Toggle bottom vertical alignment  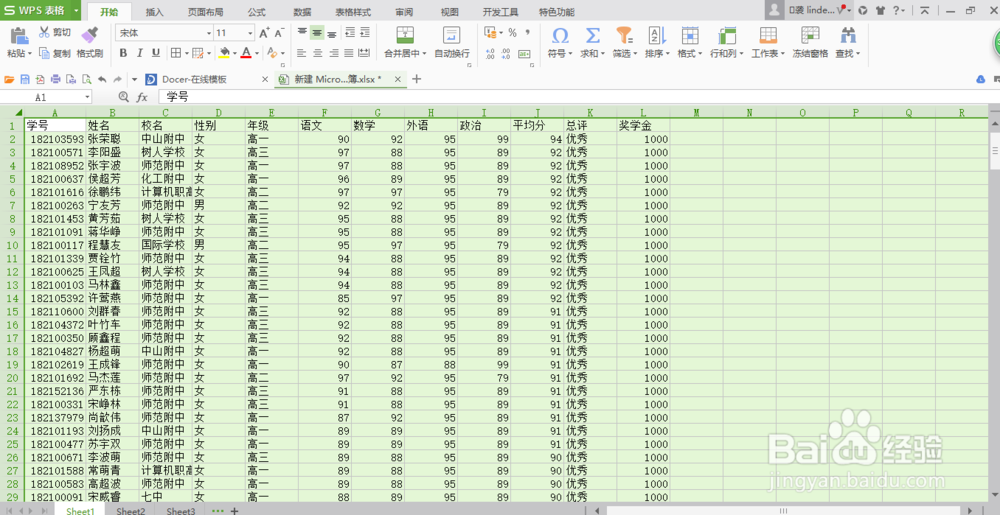(332, 33)
